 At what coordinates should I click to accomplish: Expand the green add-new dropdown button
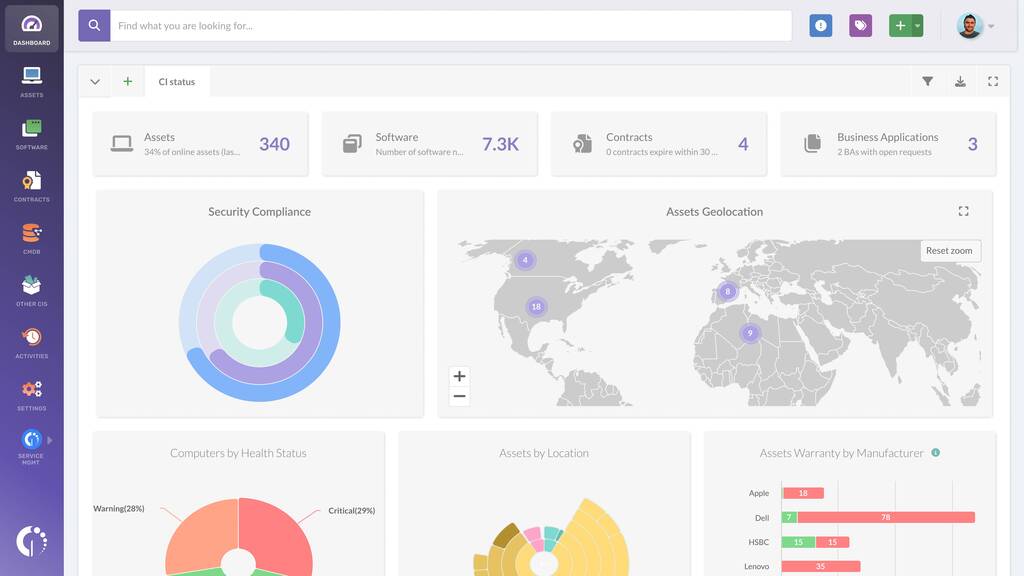[917, 26]
